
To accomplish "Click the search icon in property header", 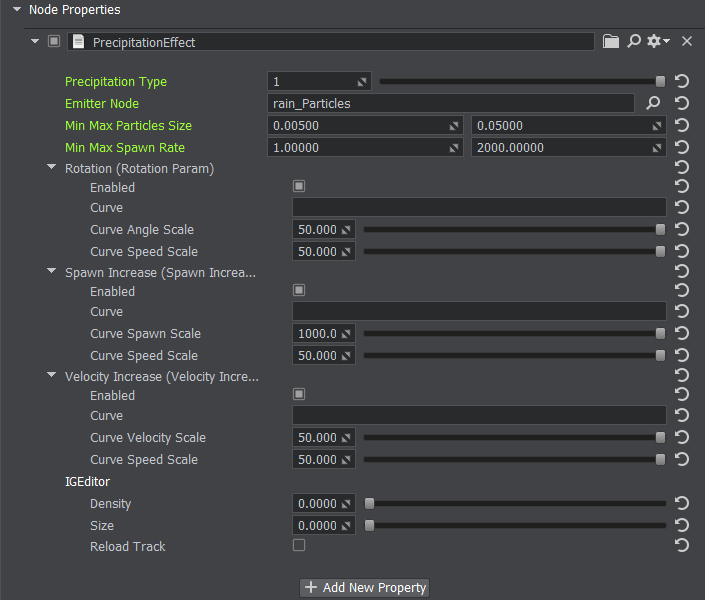I will pos(634,41).
